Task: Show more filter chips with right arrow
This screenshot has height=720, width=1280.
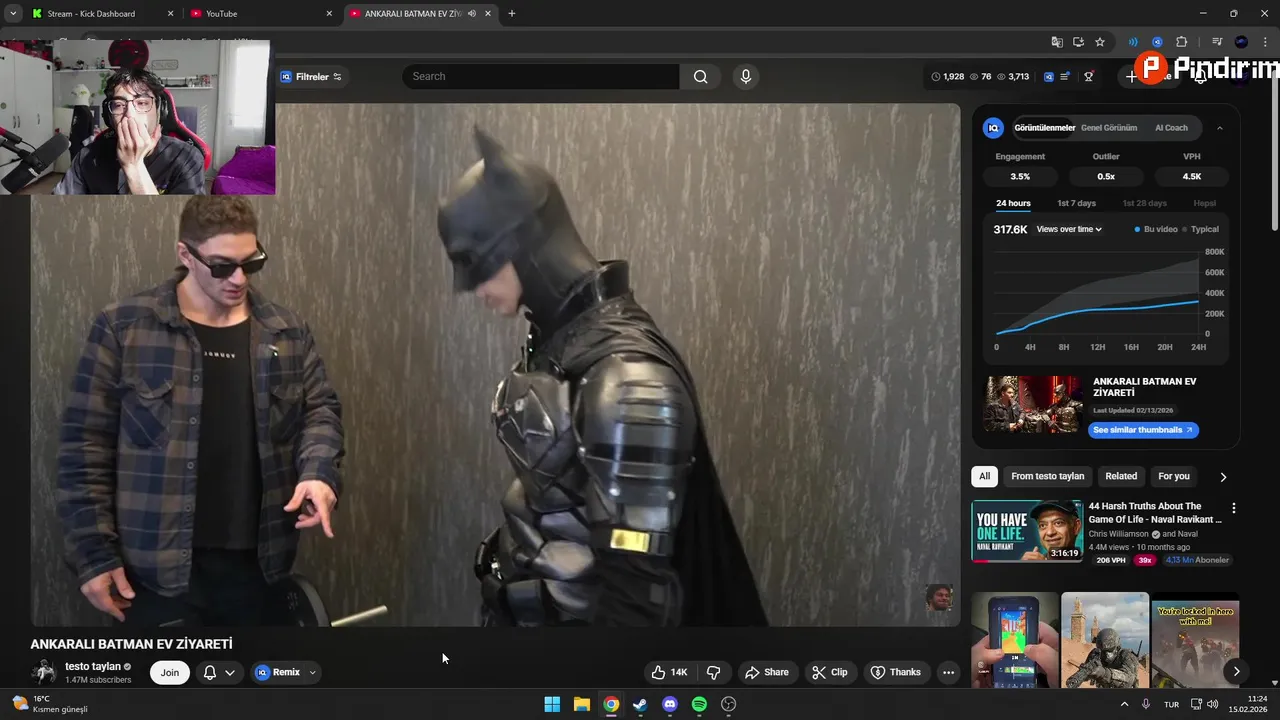Action: point(1222,477)
